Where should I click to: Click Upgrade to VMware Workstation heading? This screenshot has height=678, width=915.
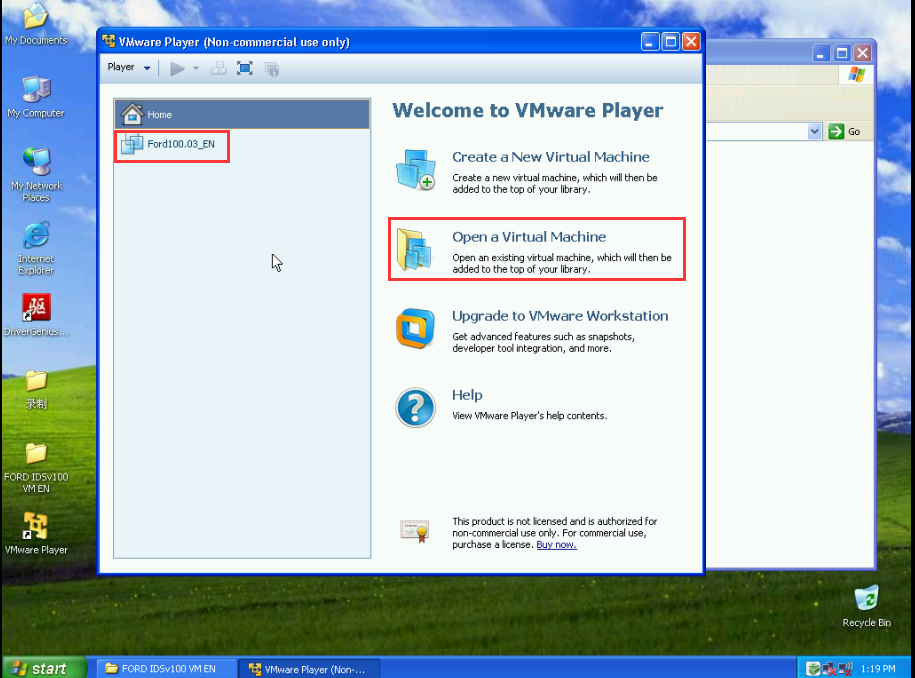point(560,316)
